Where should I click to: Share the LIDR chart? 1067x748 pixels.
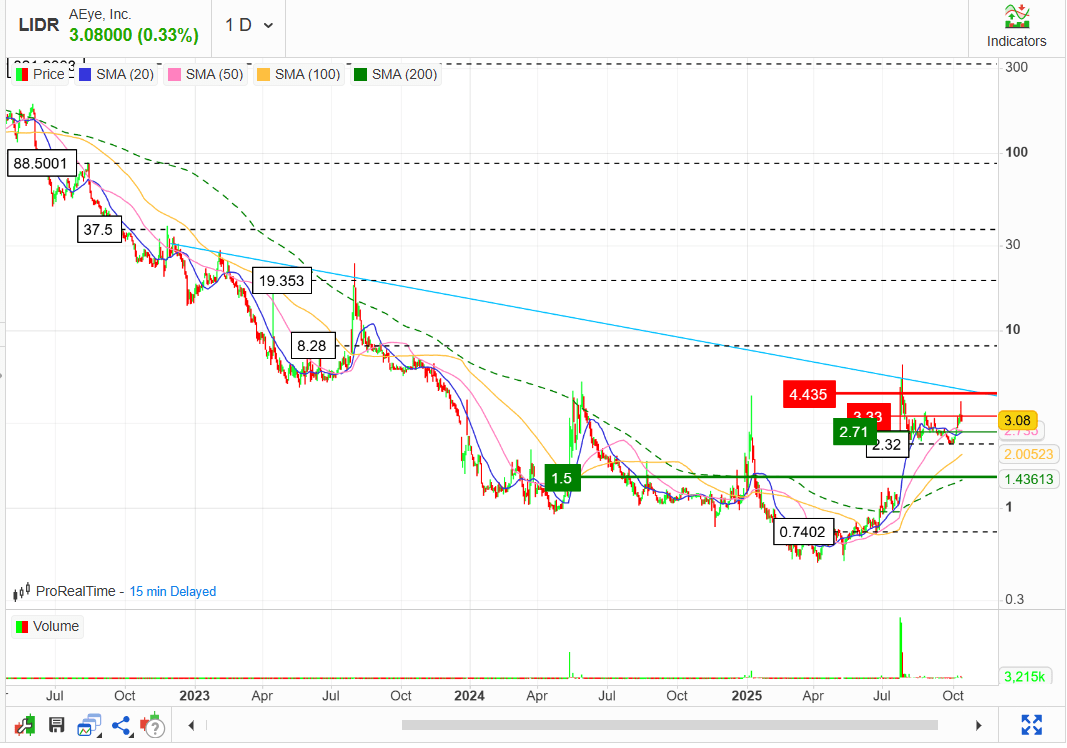click(x=121, y=726)
